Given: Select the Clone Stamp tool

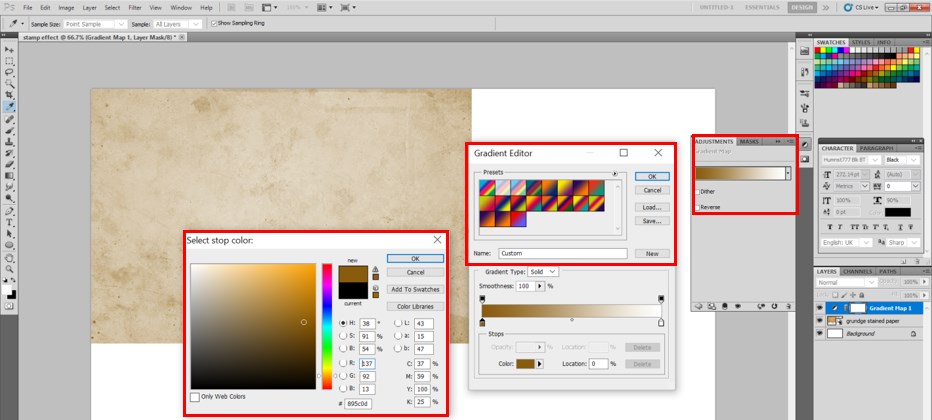Looking at the screenshot, I should (9, 142).
